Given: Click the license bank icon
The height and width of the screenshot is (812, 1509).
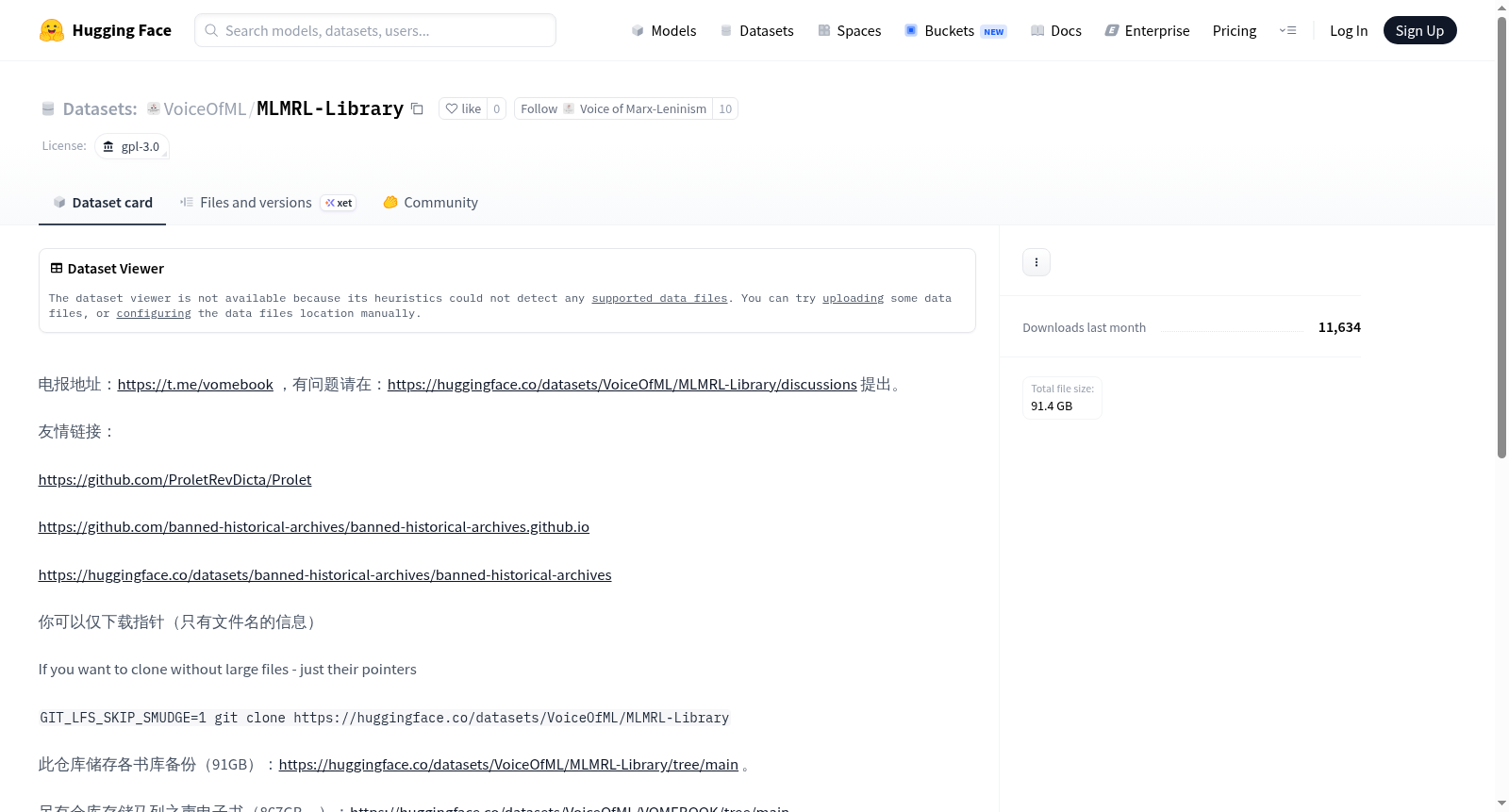Looking at the screenshot, I should point(108,146).
